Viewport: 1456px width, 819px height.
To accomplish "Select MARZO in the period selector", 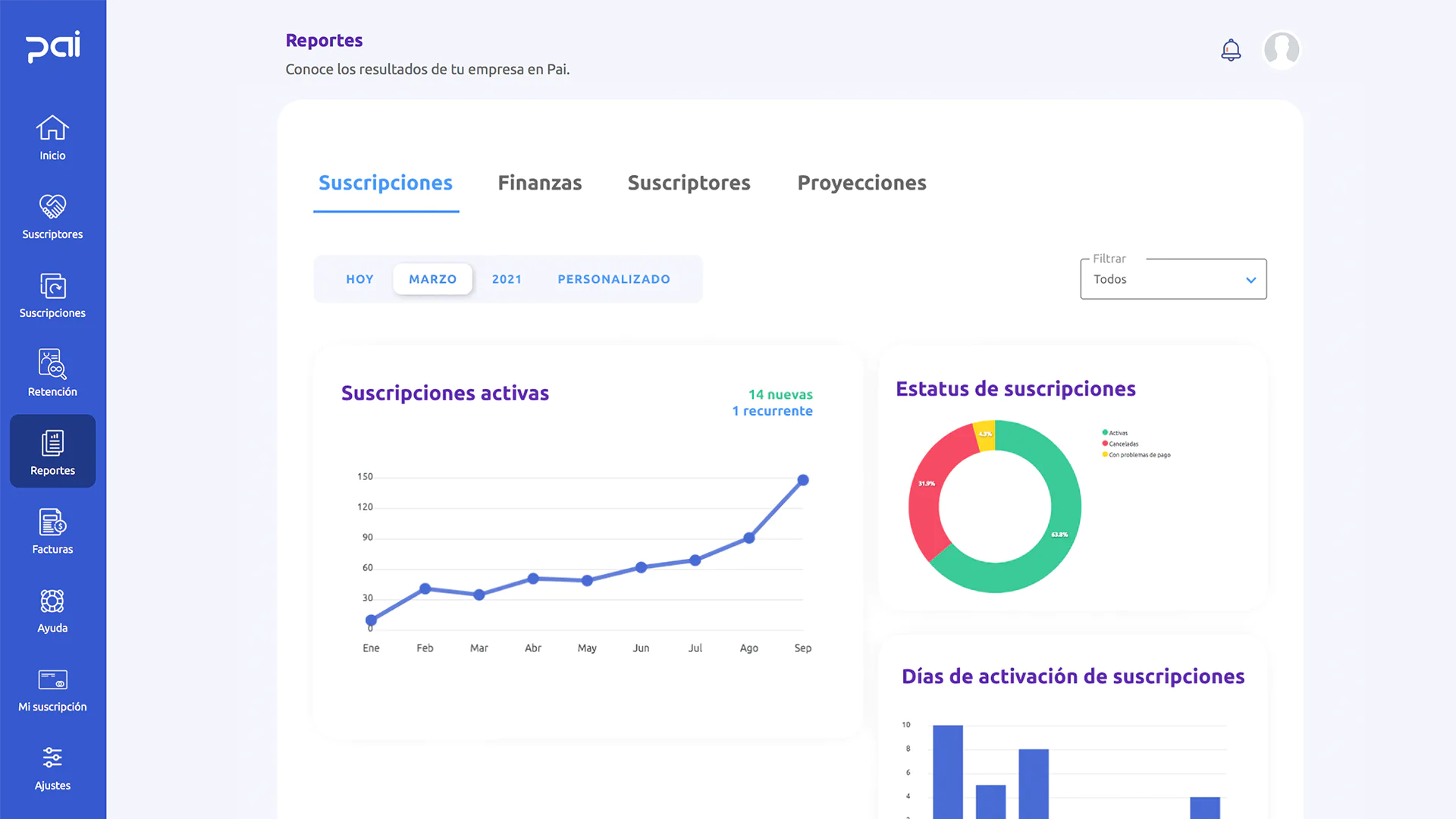I will pyautogui.click(x=432, y=279).
